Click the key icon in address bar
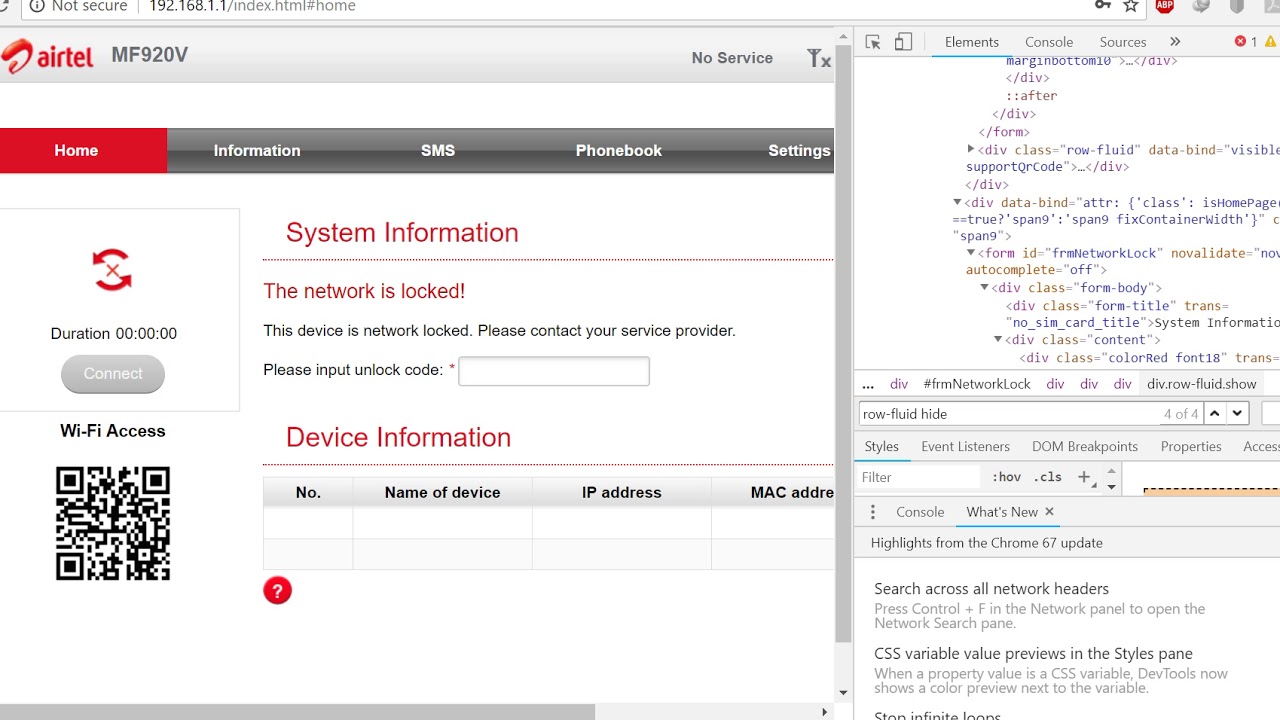Viewport: 1280px width, 720px height. pyautogui.click(x=1103, y=6)
